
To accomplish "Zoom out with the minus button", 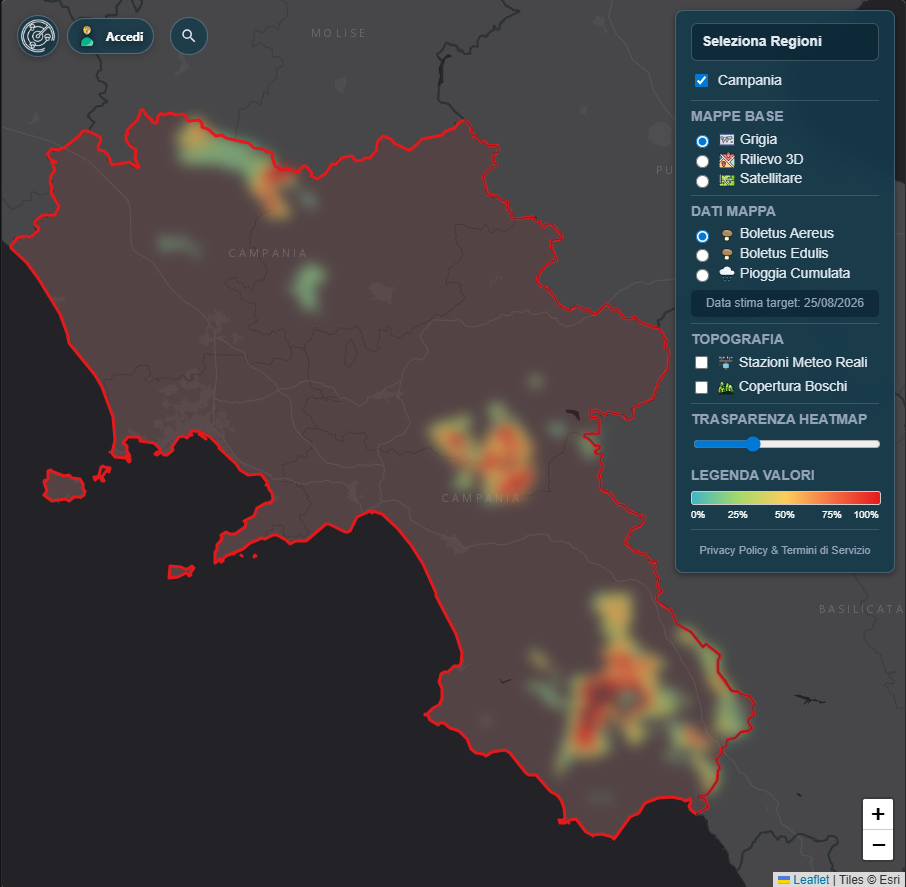I will coord(877,845).
